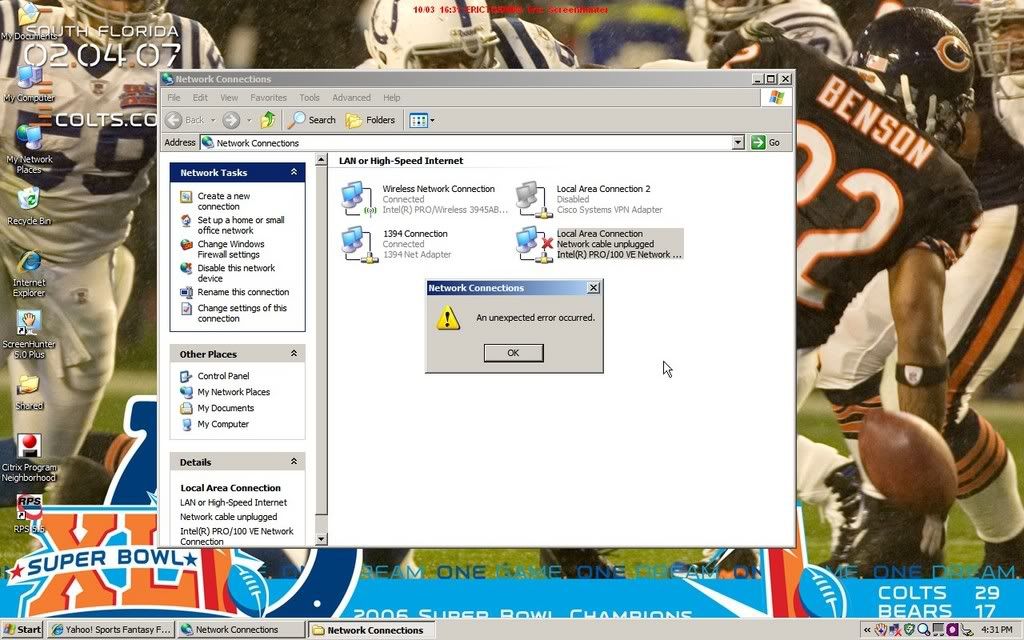Click Create a new connection
This screenshot has height=640, width=1024.
pos(223,201)
